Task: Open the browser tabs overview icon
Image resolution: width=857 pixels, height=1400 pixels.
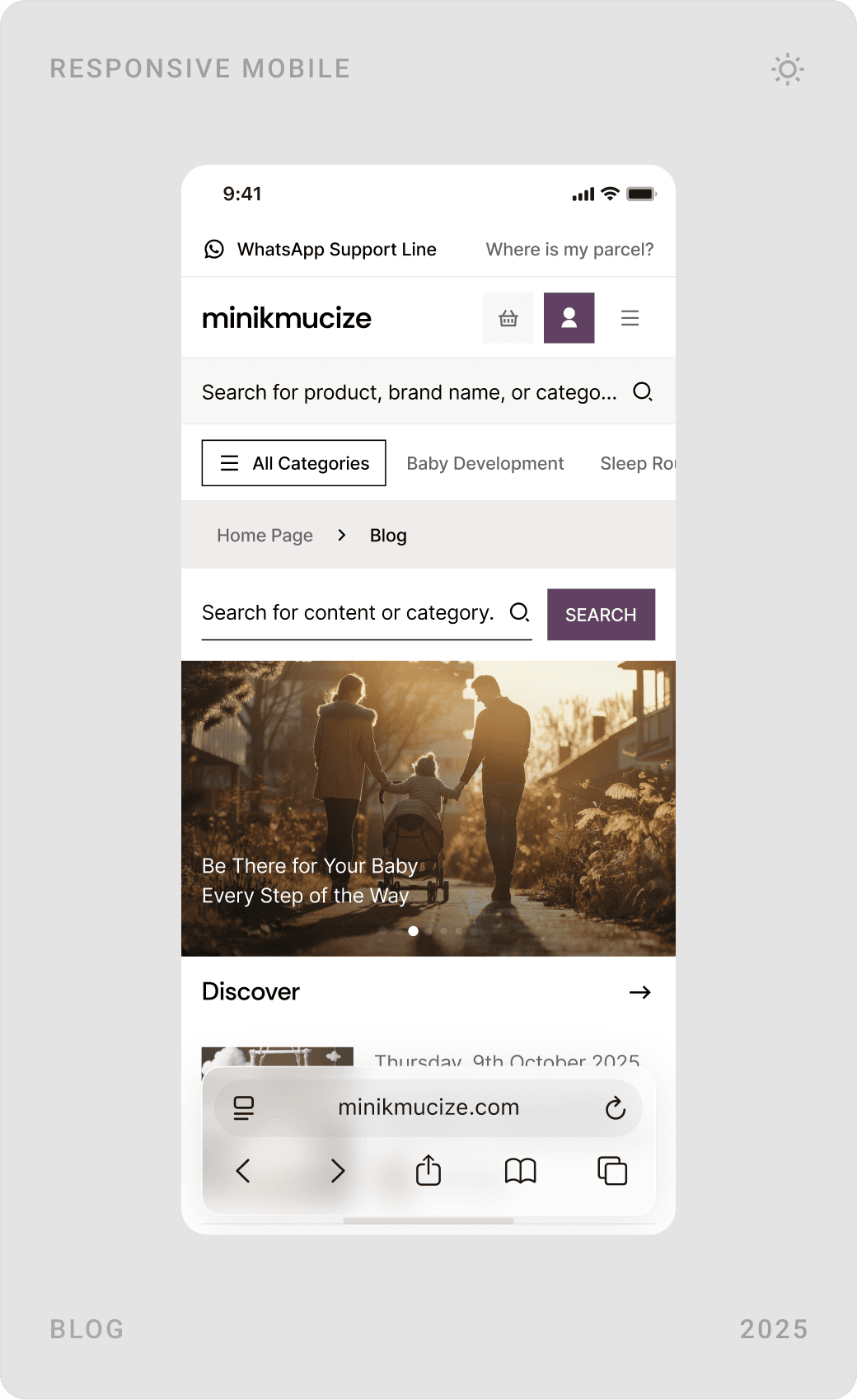Action: click(x=612, y=1170)
